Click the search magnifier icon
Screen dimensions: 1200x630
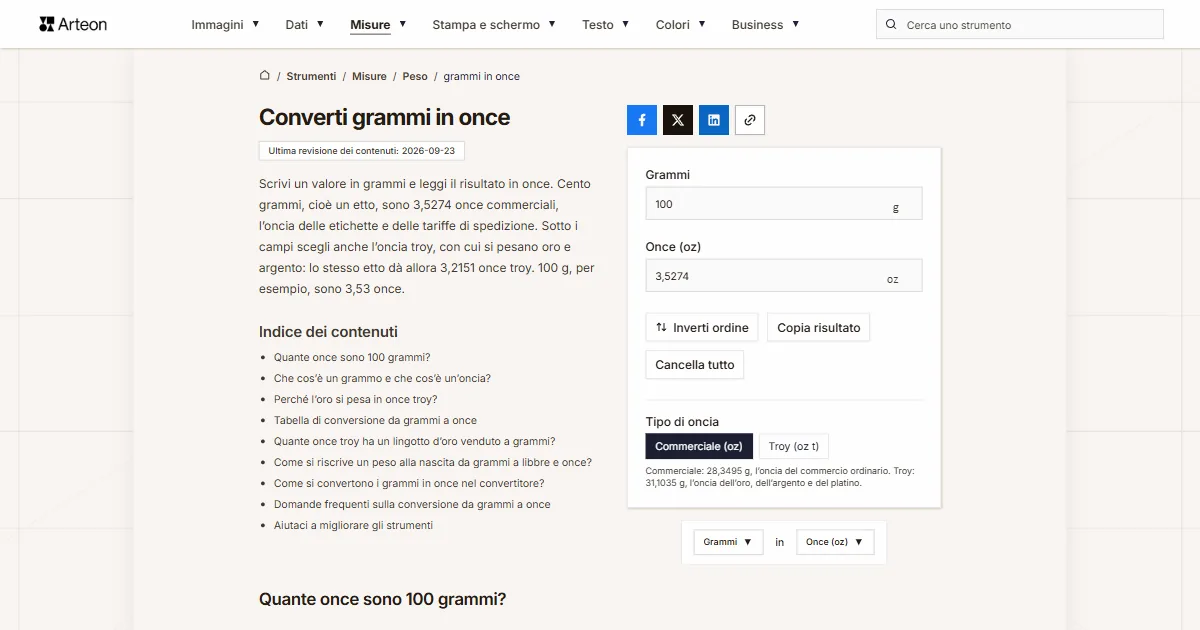point(891,25)
